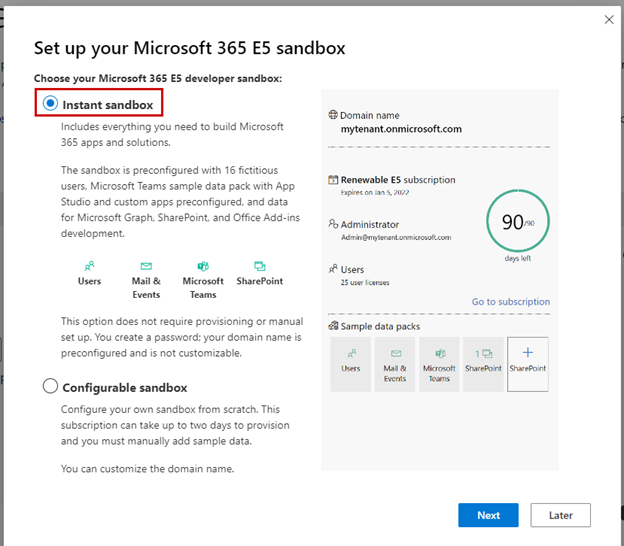Click the globe icon beside Domain name

(x=333, y=116)
